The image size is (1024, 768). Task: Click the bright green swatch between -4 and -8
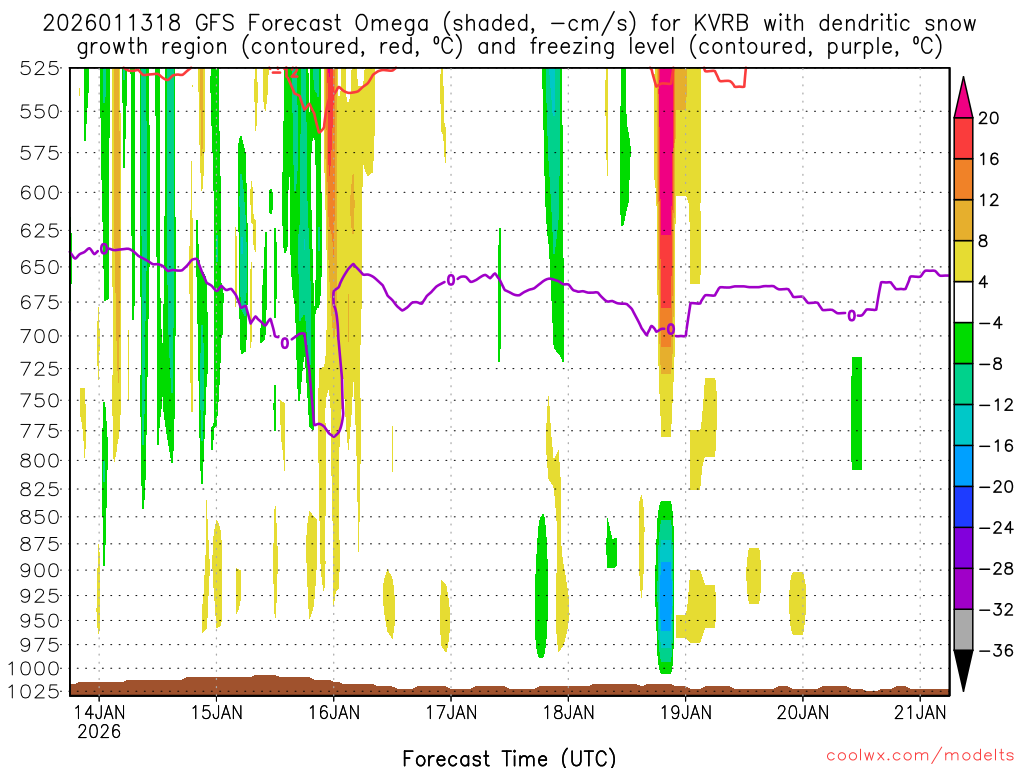click(x=963, y=343)
